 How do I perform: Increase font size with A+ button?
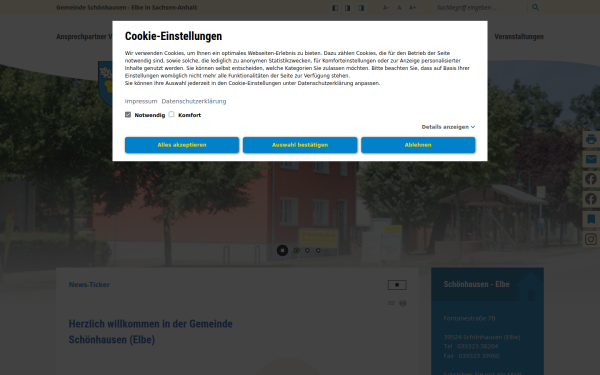412,8
